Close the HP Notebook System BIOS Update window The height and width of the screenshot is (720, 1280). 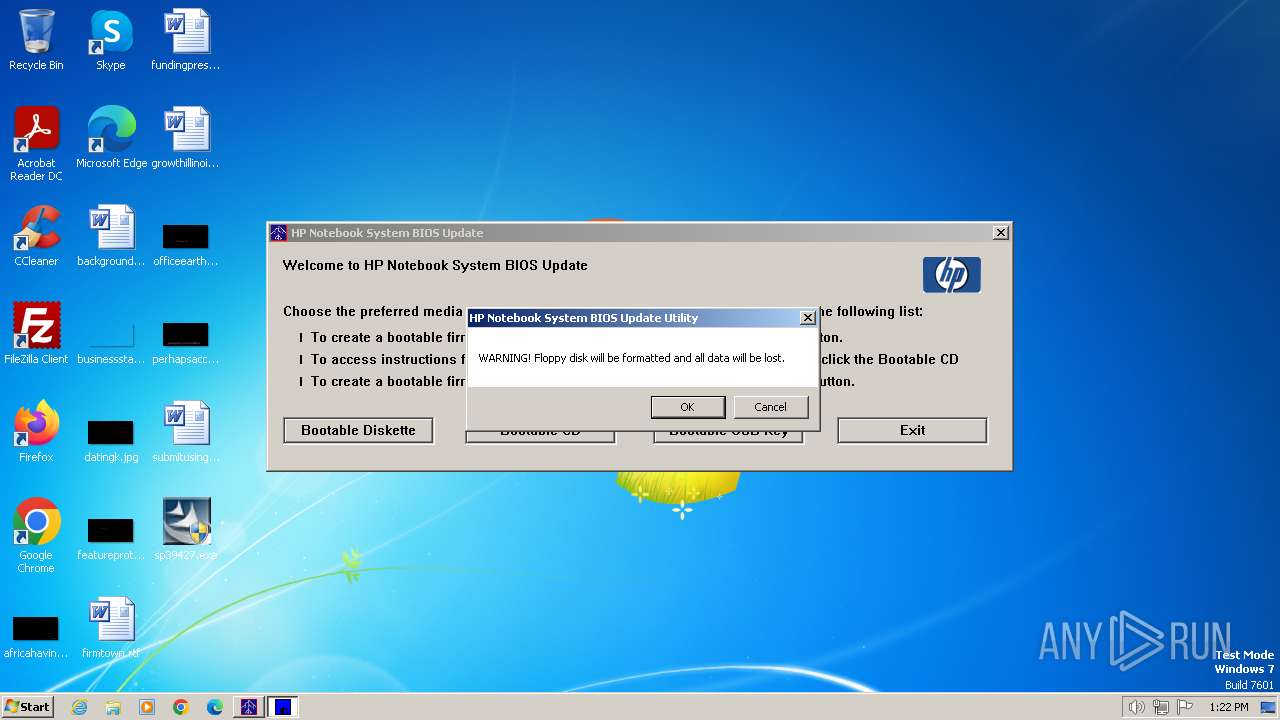click(x=1000, y=233)
